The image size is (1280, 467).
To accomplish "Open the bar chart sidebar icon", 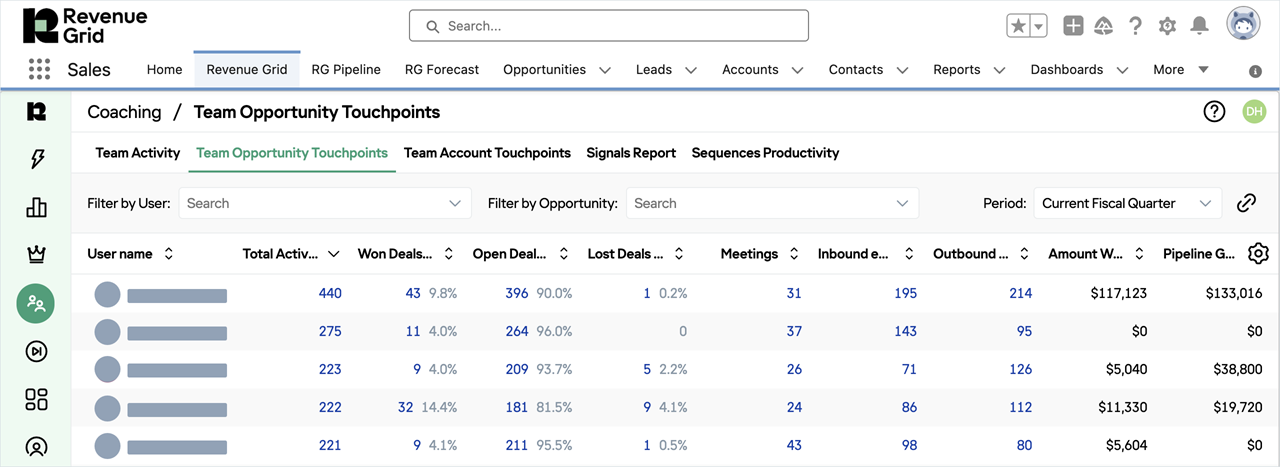I will (37, 207).
